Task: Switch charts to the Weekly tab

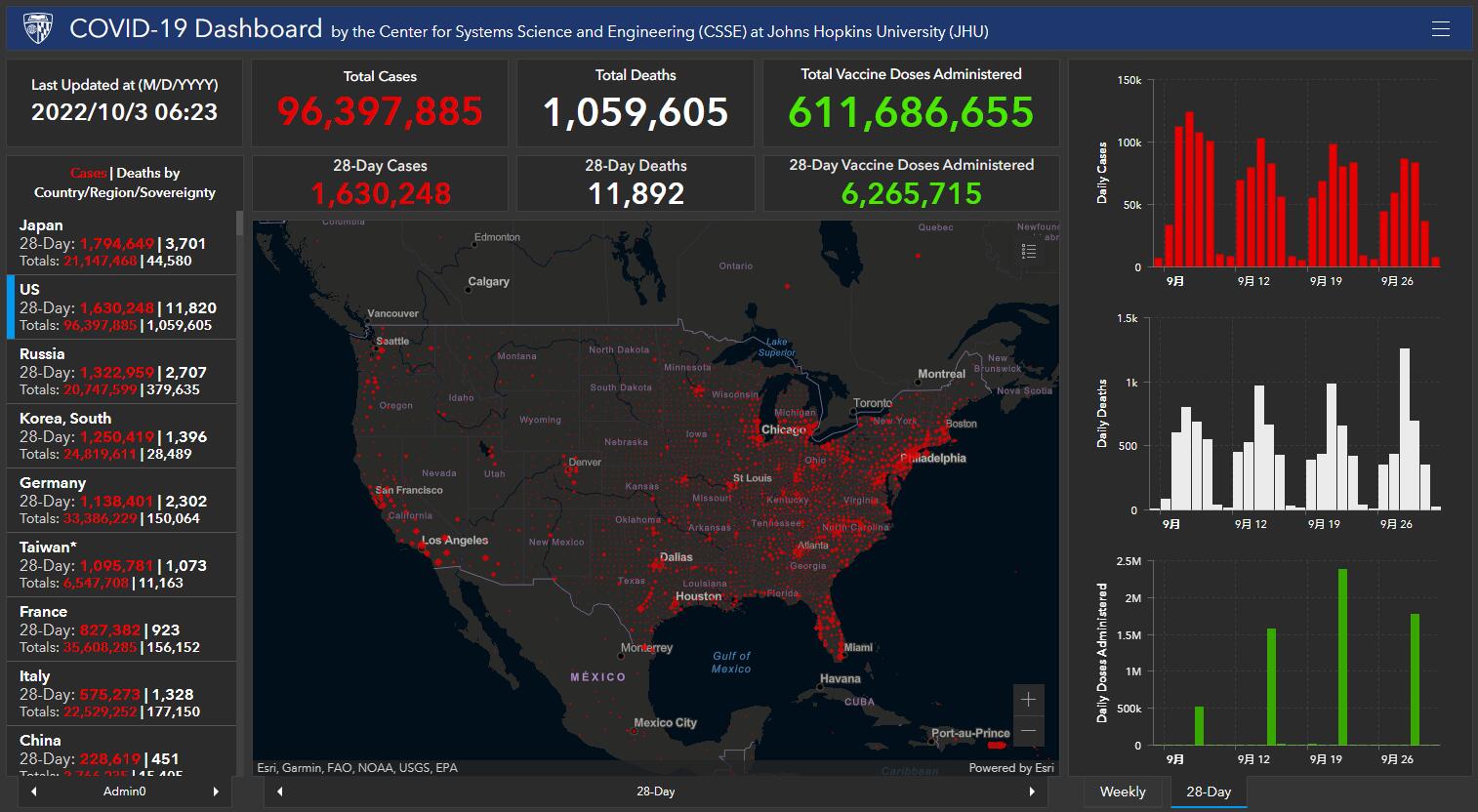Action: pos(1123,792)
